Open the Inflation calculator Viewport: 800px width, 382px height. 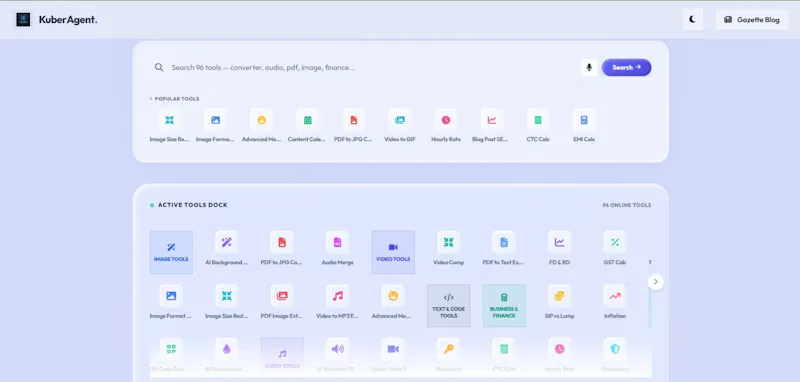pyautogui.click(x=615, y=302)
